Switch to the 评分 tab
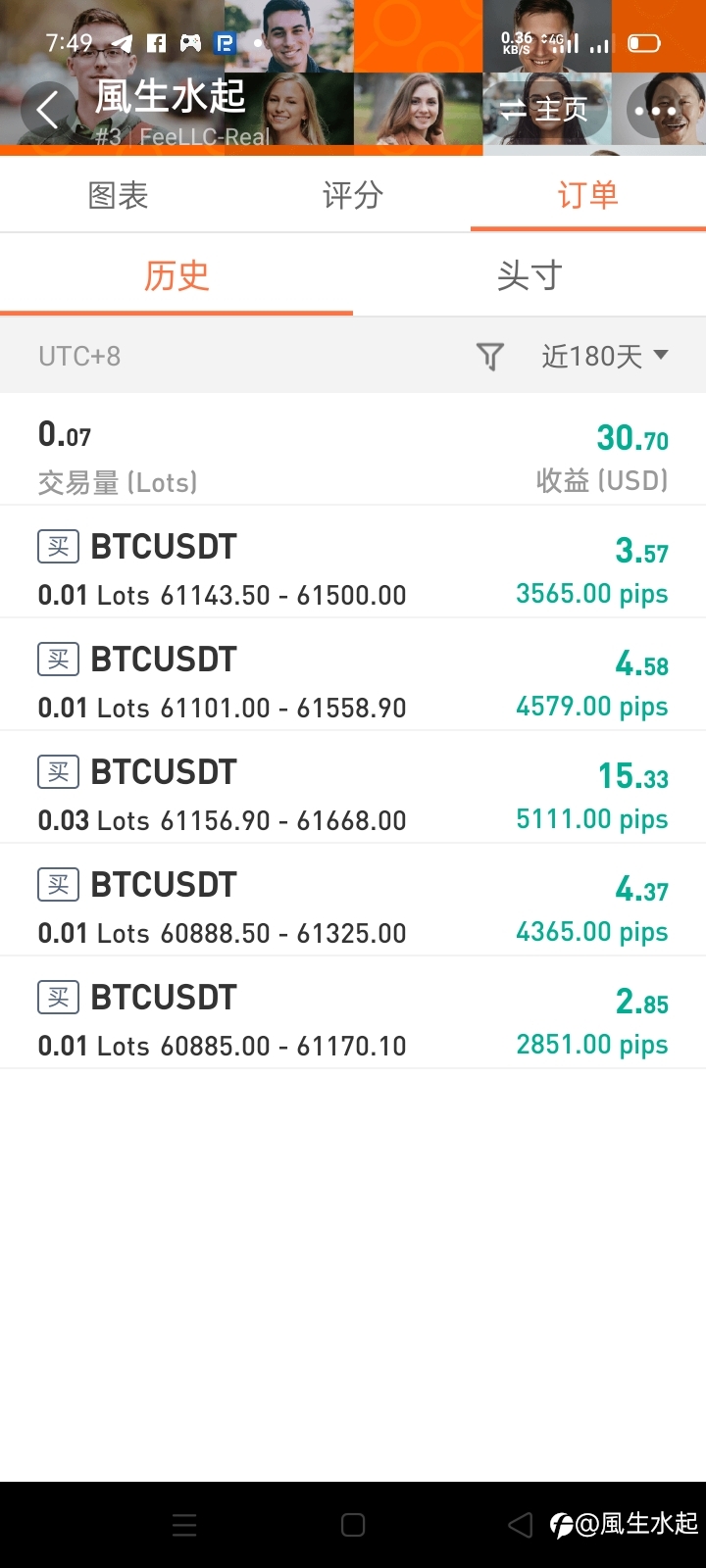Image resolution: width=706 pixels, height=1568 pixels. pos(353,195)
